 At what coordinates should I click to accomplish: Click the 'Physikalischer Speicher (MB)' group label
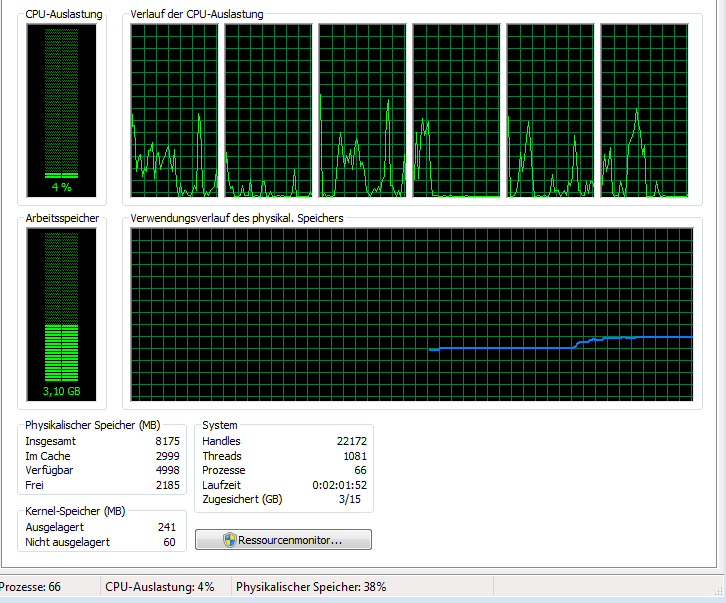click(x=93, y=425)
